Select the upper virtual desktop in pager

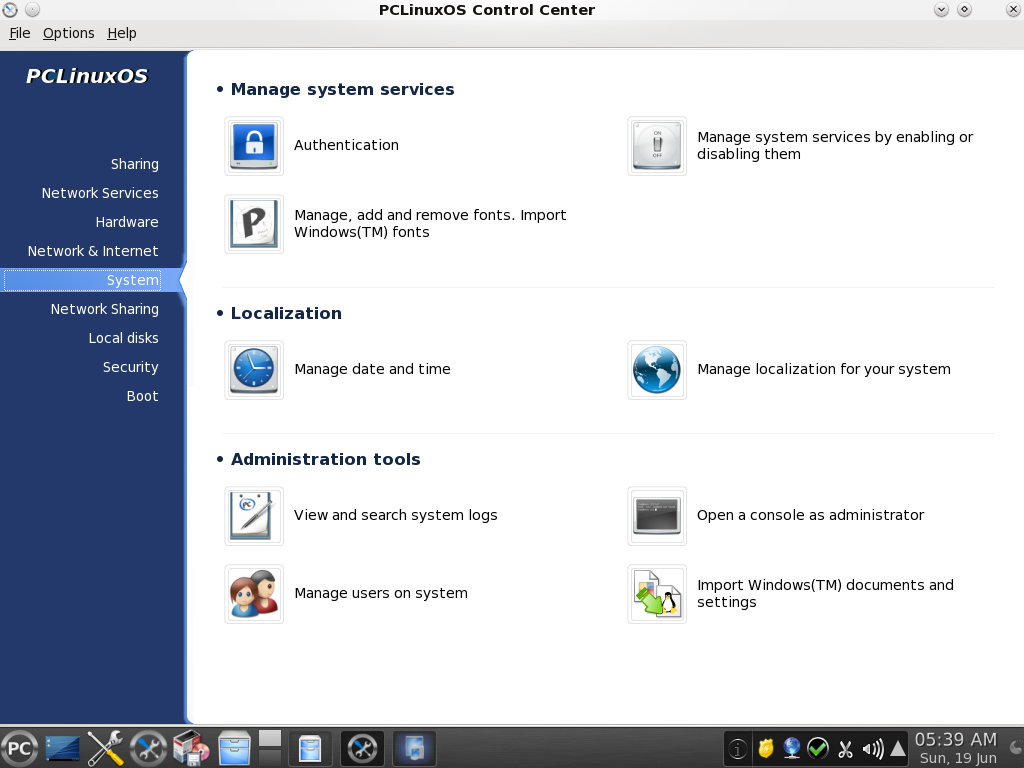coord(270,738)
